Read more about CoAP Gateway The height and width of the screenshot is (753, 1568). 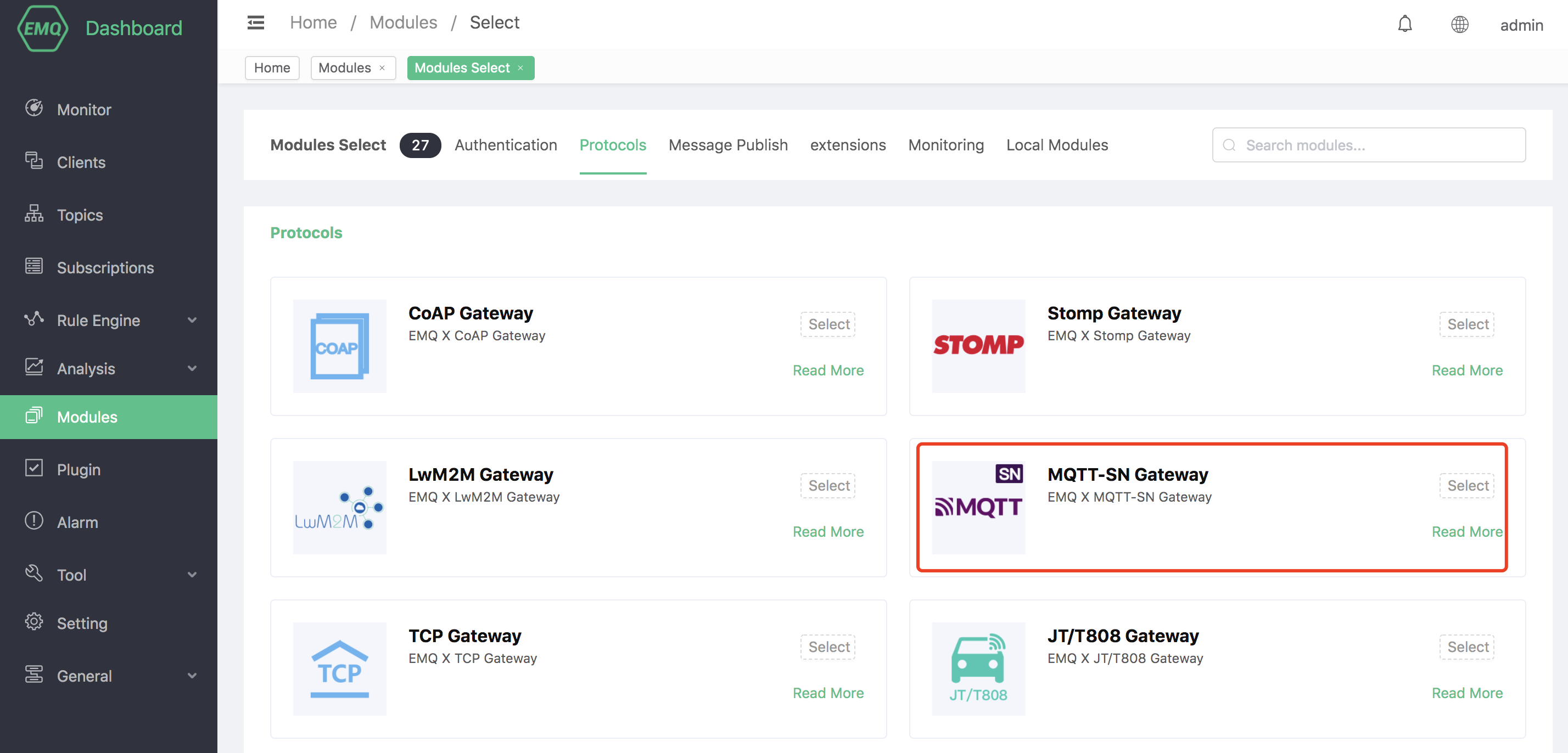(828, 370)
